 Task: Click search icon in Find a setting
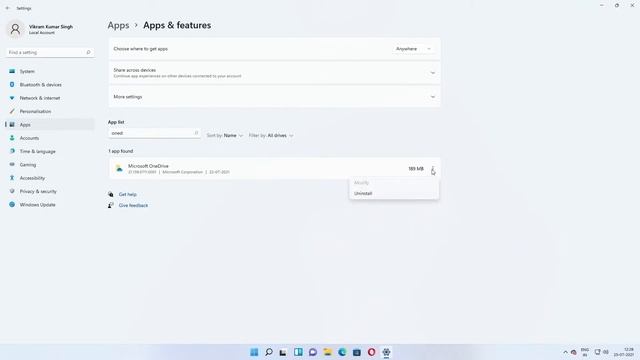[88, 52]
